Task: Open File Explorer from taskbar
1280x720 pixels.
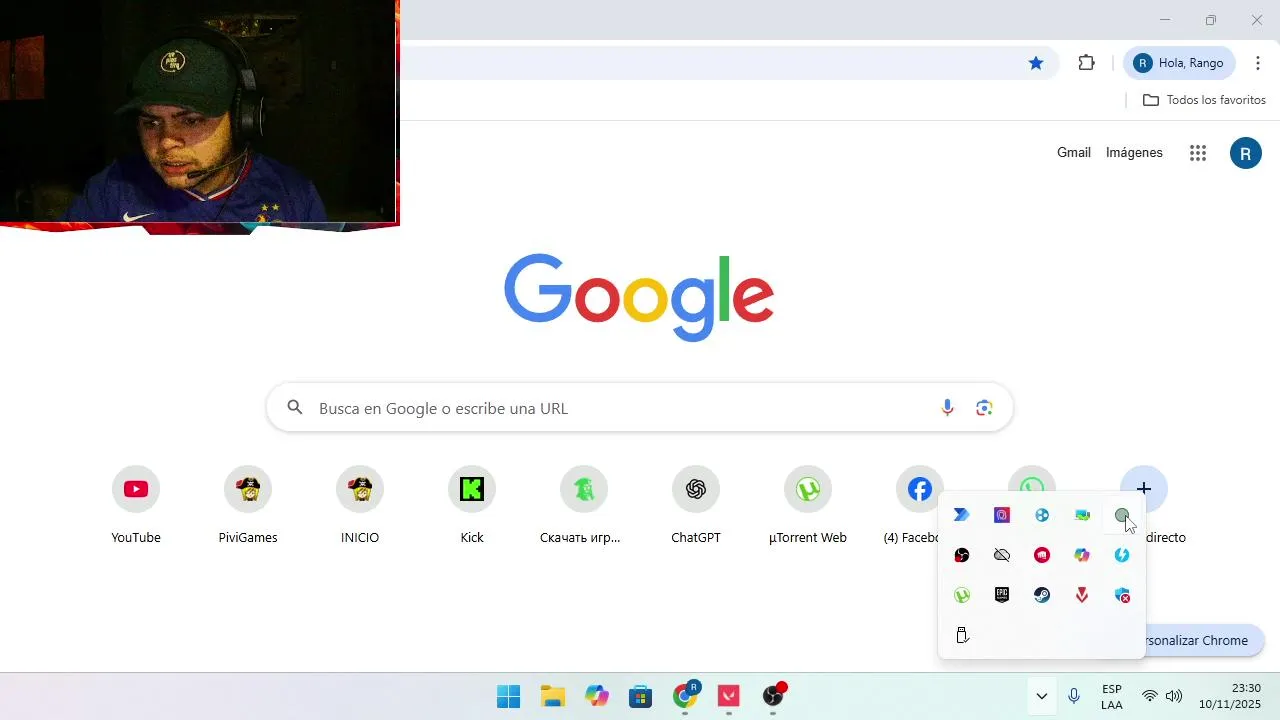Action: coord(553,696)
